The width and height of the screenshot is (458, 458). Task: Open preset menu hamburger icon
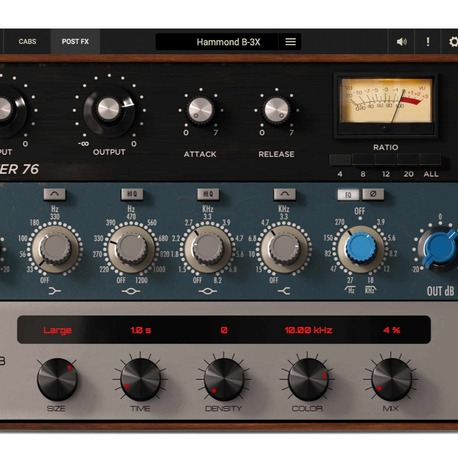tap(290, 42)
